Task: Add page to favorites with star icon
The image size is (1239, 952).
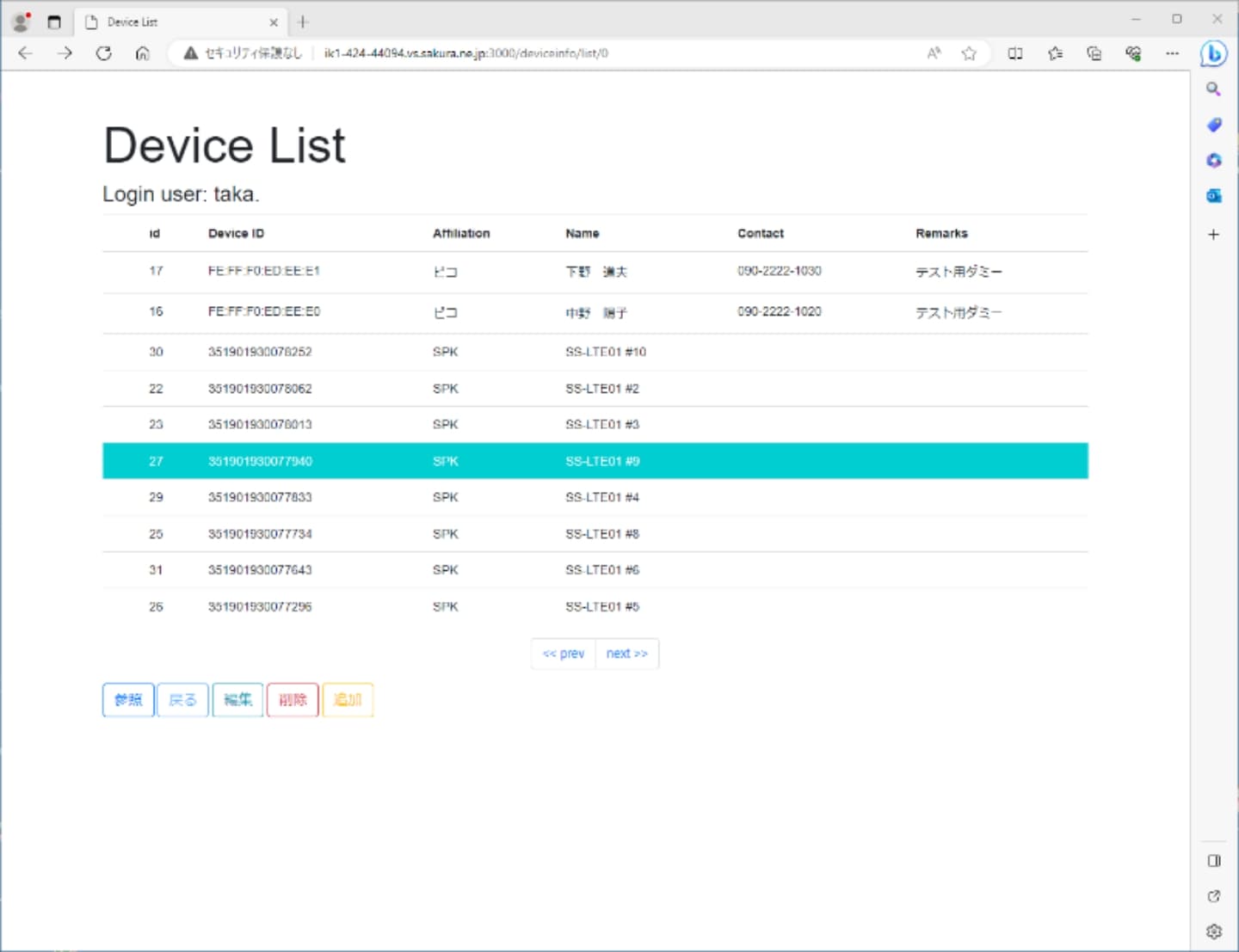Action: [969, 53]
